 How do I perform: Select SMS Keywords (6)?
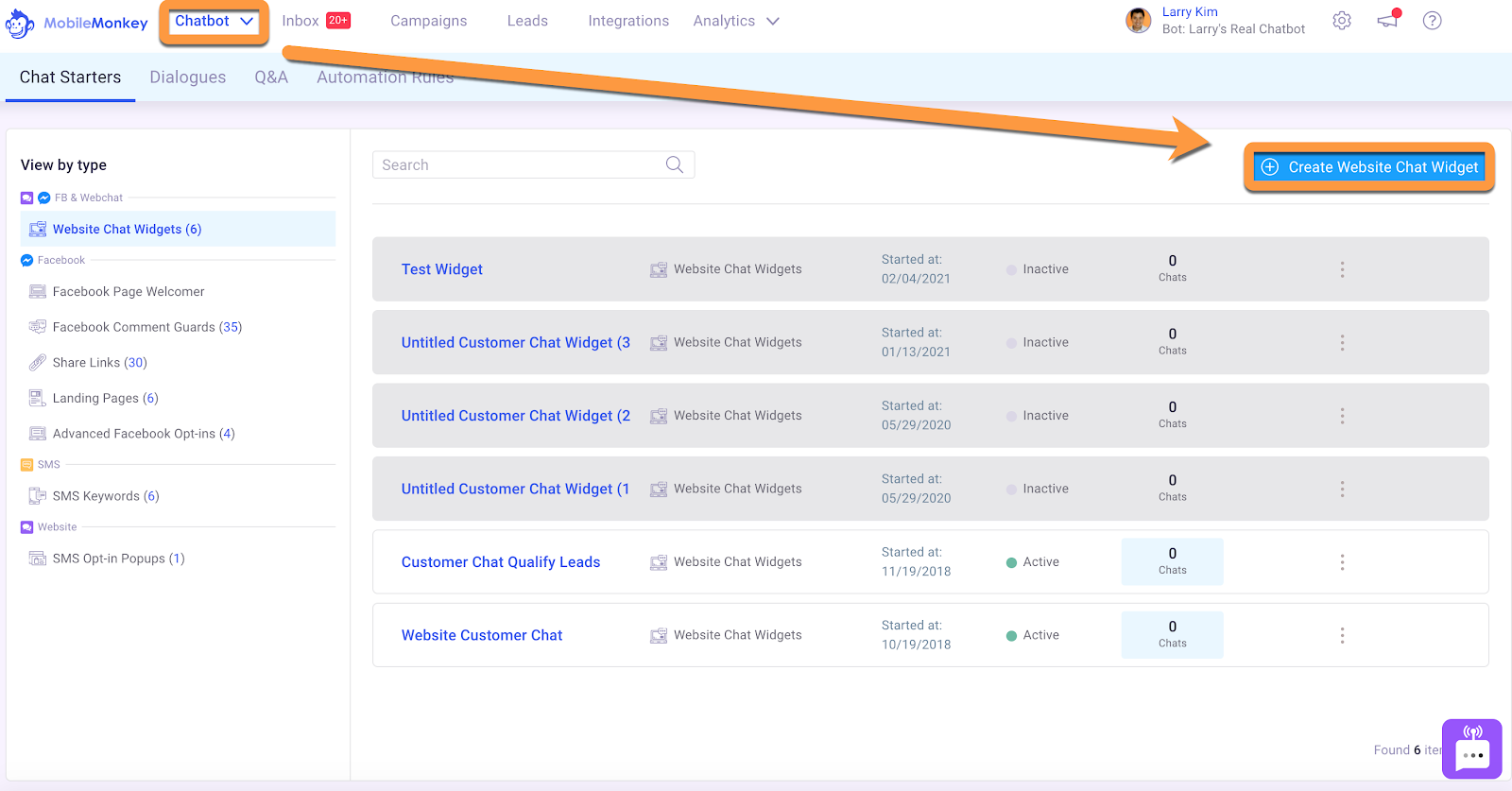tap(106, 496)
